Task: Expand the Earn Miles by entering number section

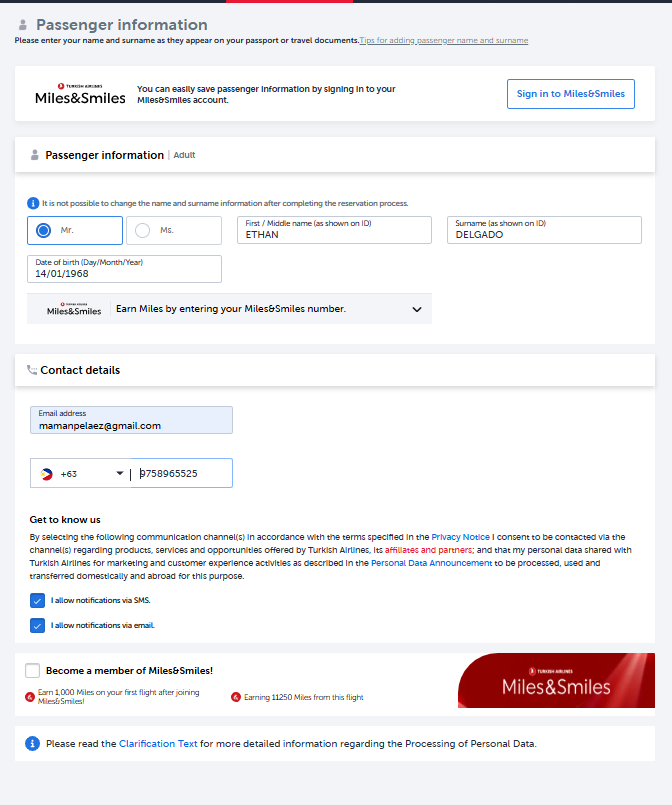Action: [229, 309]
